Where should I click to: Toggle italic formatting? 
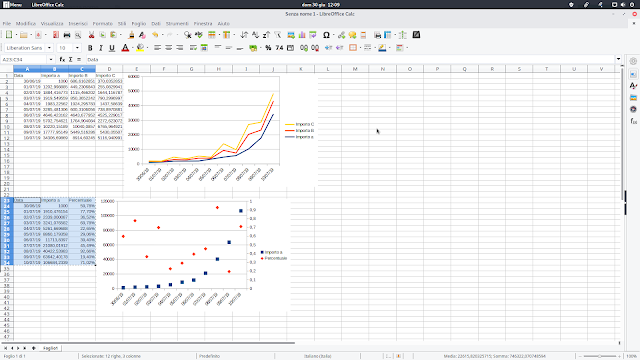(101, 48)
